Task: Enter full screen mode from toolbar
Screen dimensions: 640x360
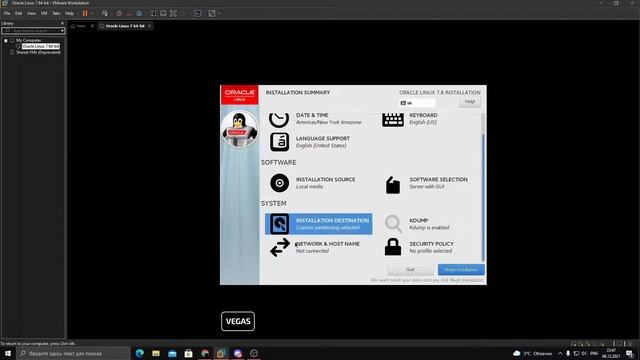Action: [173, 13]
